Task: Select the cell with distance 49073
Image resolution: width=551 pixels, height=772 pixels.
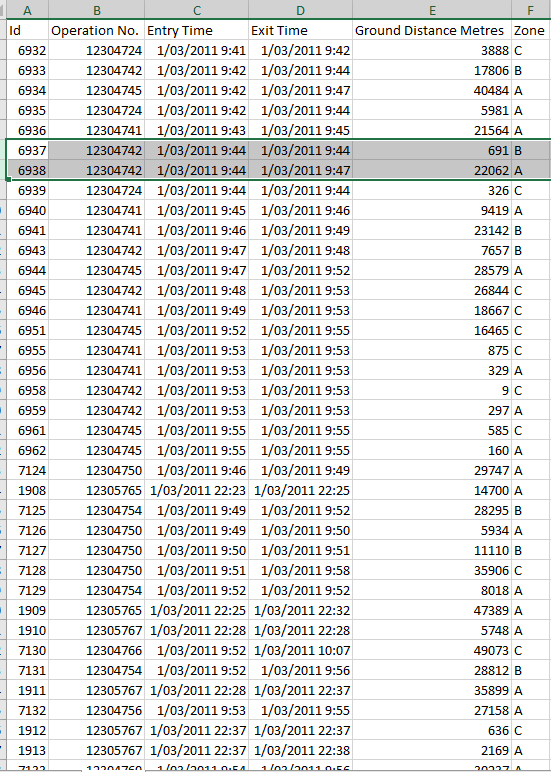Action: 432,650
